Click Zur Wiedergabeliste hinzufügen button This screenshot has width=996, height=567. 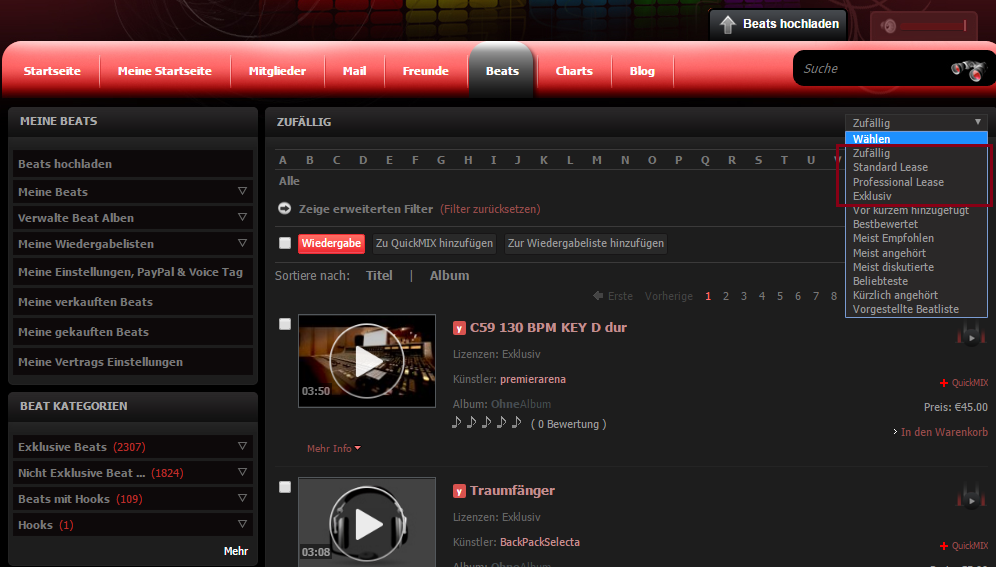(586, 243)
